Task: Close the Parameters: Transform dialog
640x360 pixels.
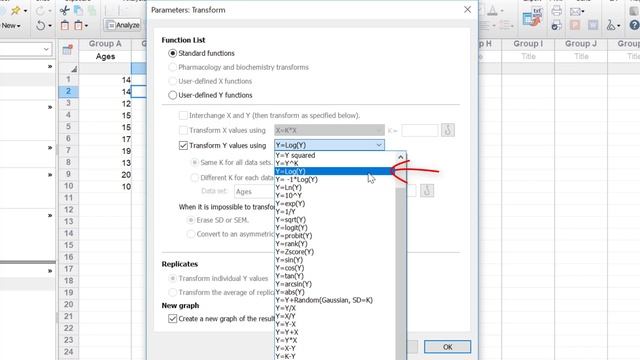Action: pos(467,10)
